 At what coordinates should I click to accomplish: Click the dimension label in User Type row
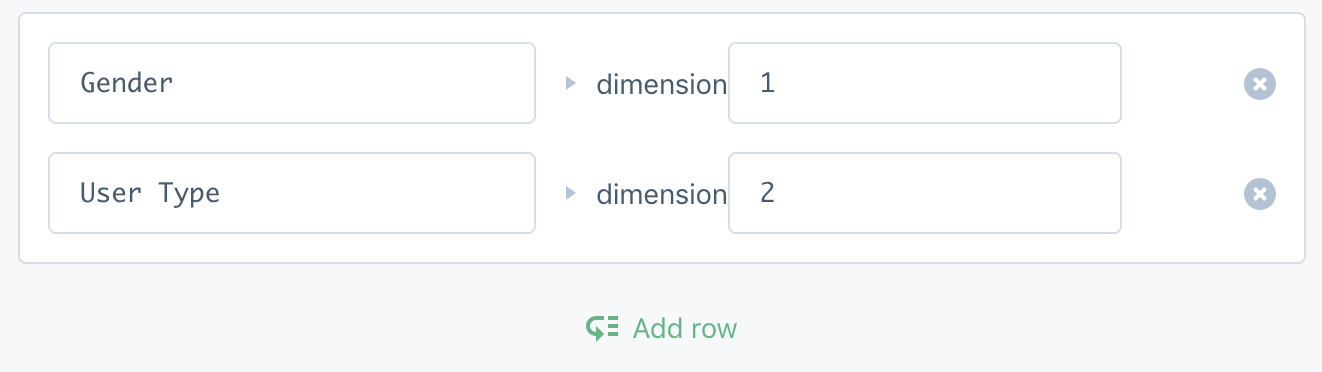(661, 195)
